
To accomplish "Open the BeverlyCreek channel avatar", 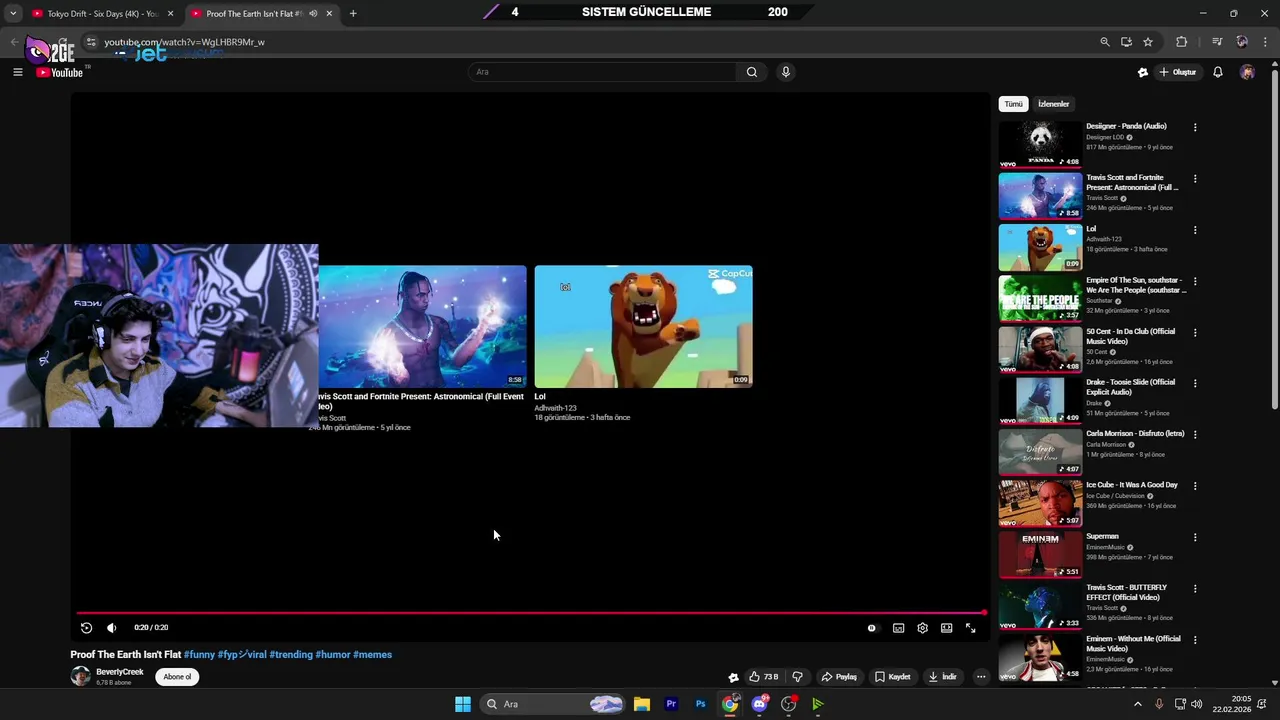I will 80,677.
